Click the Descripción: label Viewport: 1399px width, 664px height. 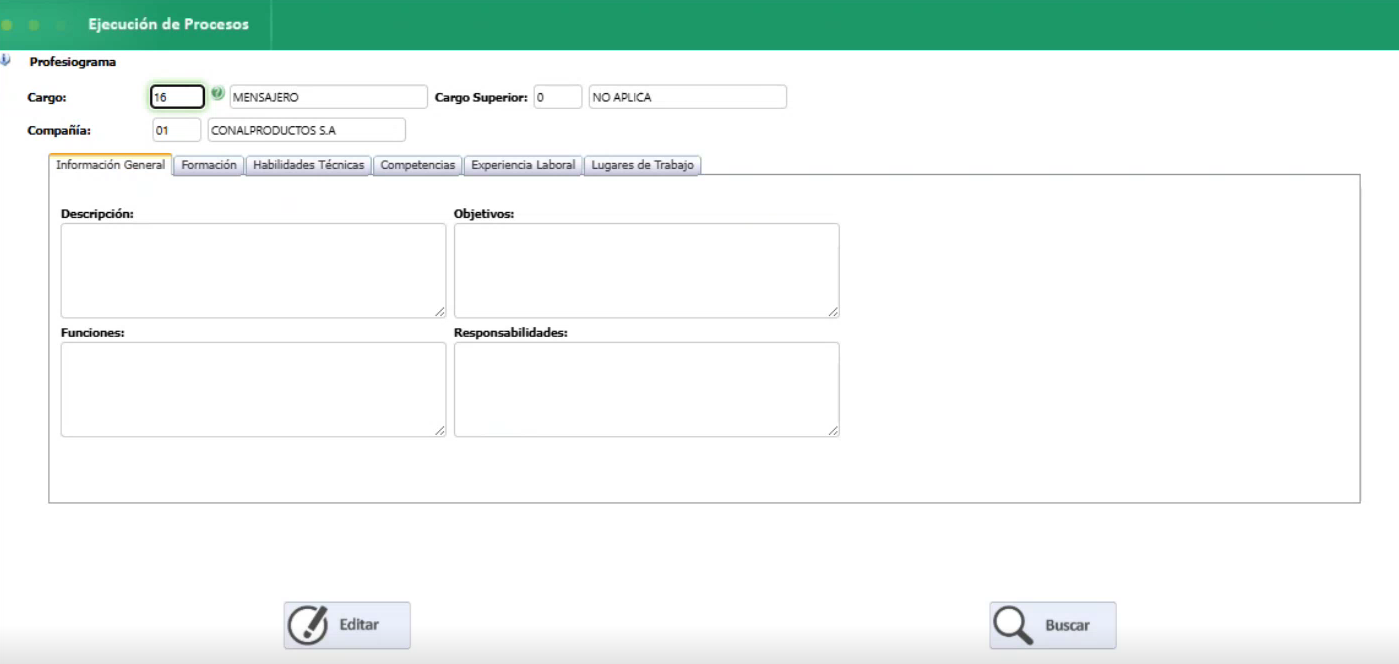[97, 214]
